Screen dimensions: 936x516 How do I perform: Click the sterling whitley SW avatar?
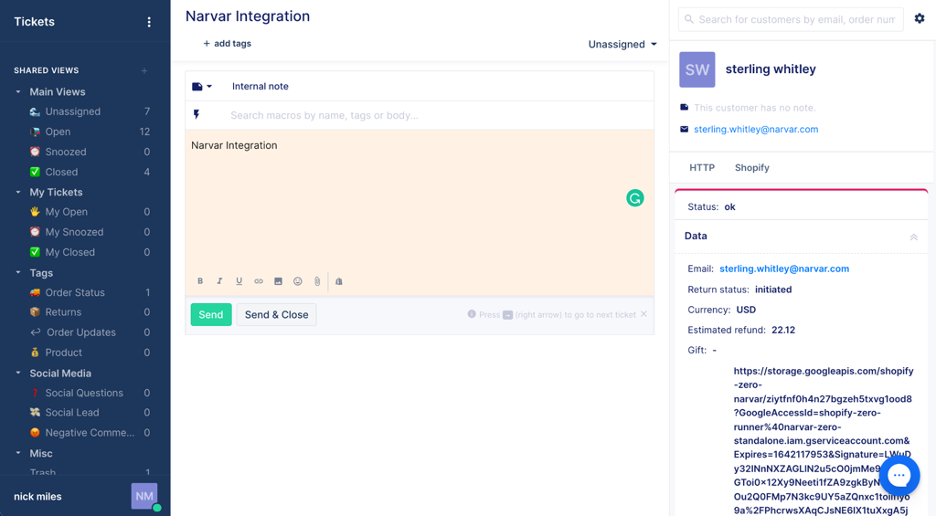(697, 69)
